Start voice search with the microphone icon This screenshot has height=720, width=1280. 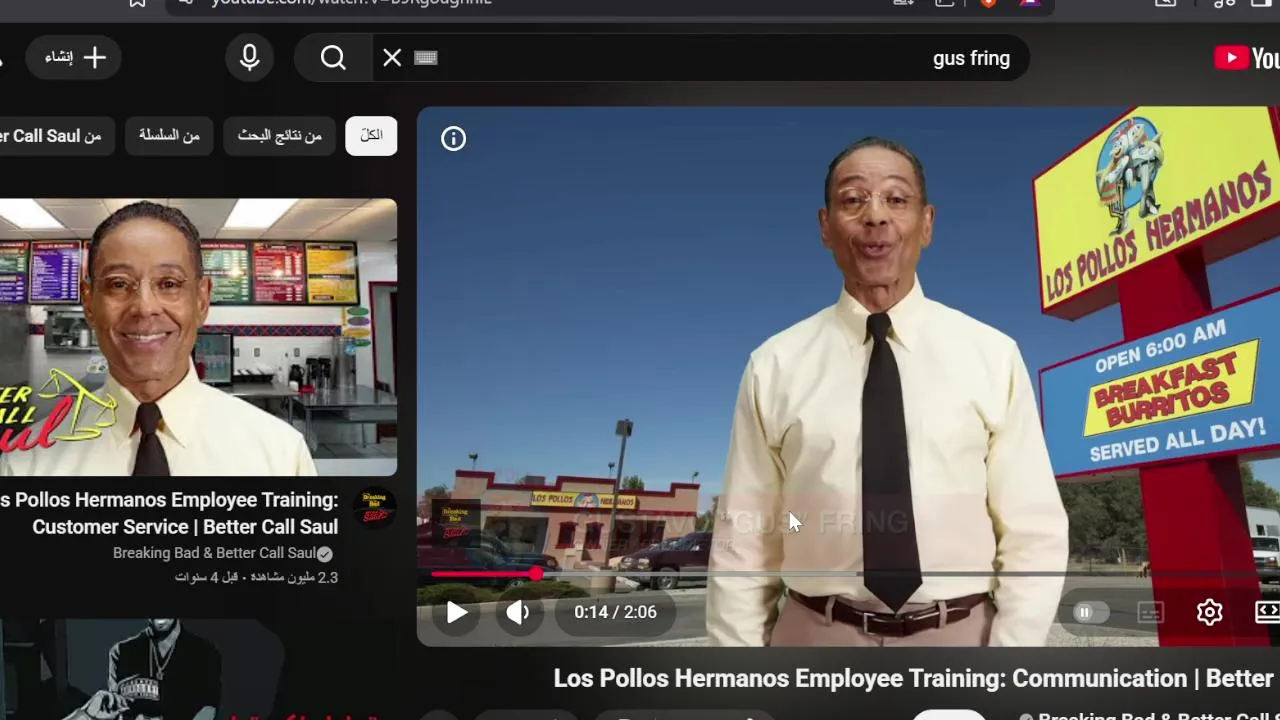250,58
